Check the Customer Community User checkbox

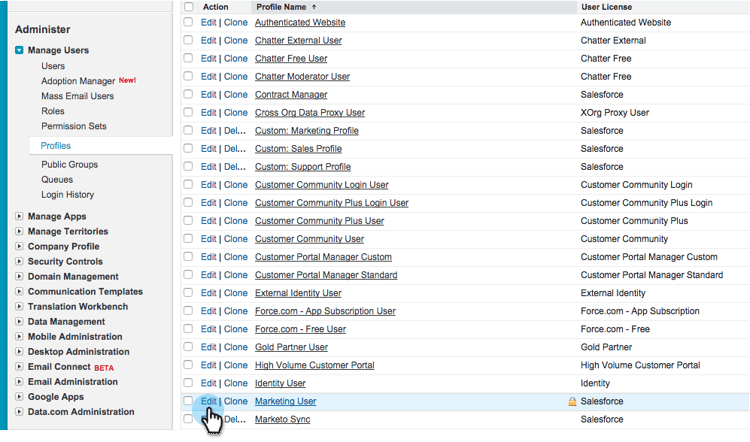pyautogui.click(x=188, y=238)
